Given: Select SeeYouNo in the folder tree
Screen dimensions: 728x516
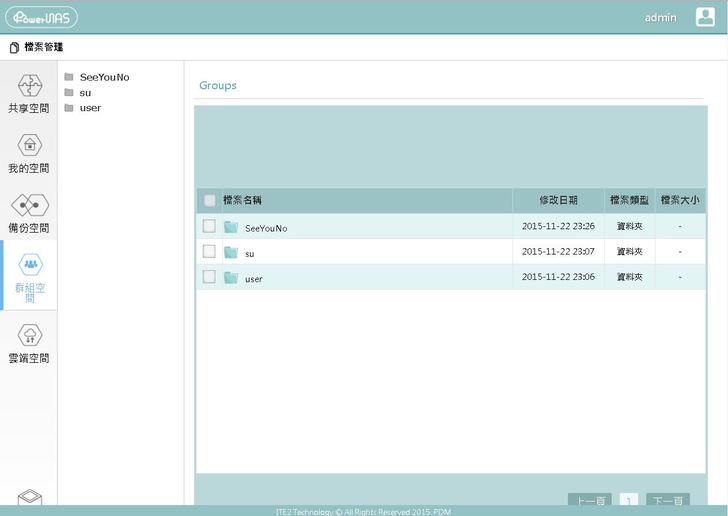Looking at the screenshot, I should [103, 77].
